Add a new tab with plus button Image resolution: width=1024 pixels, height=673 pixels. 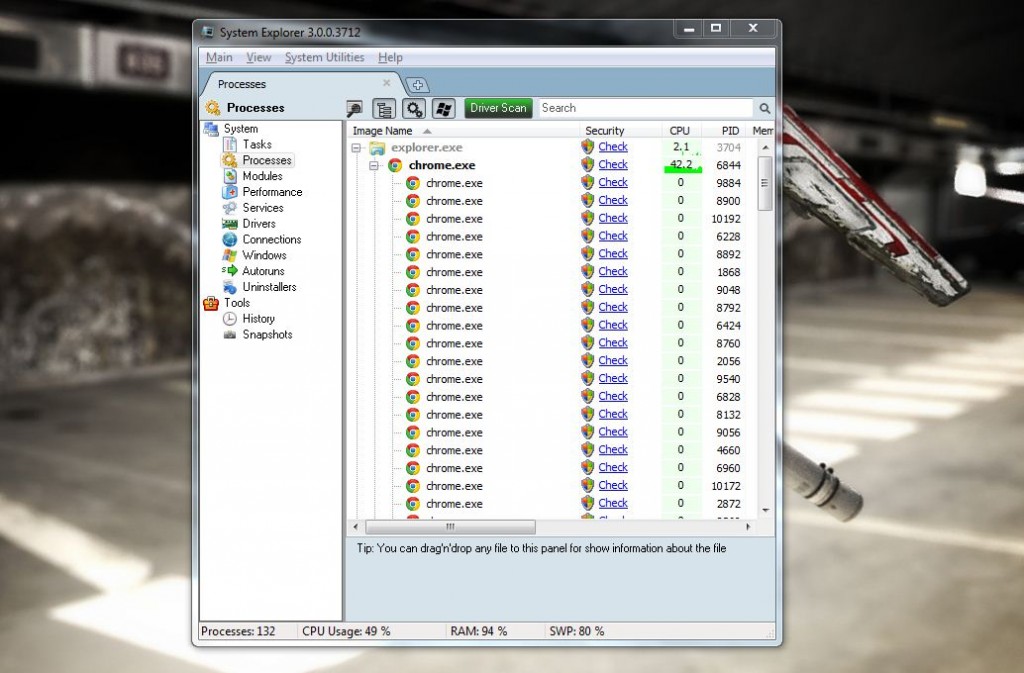pos(418,85)
